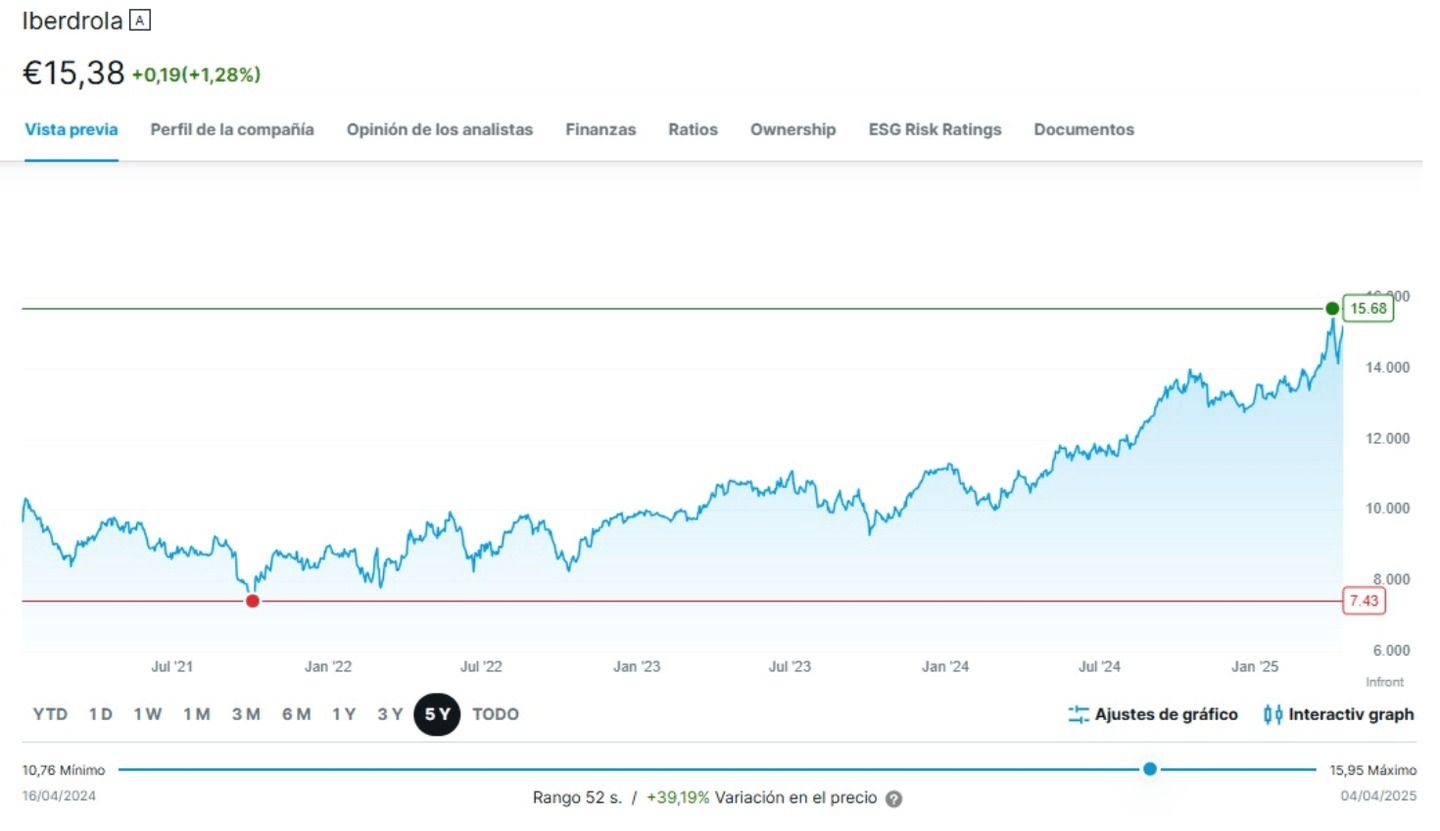This screenshot has height=831, width=1440.
Task: Click the Infront attribution label
Action: coord(1384,682)
